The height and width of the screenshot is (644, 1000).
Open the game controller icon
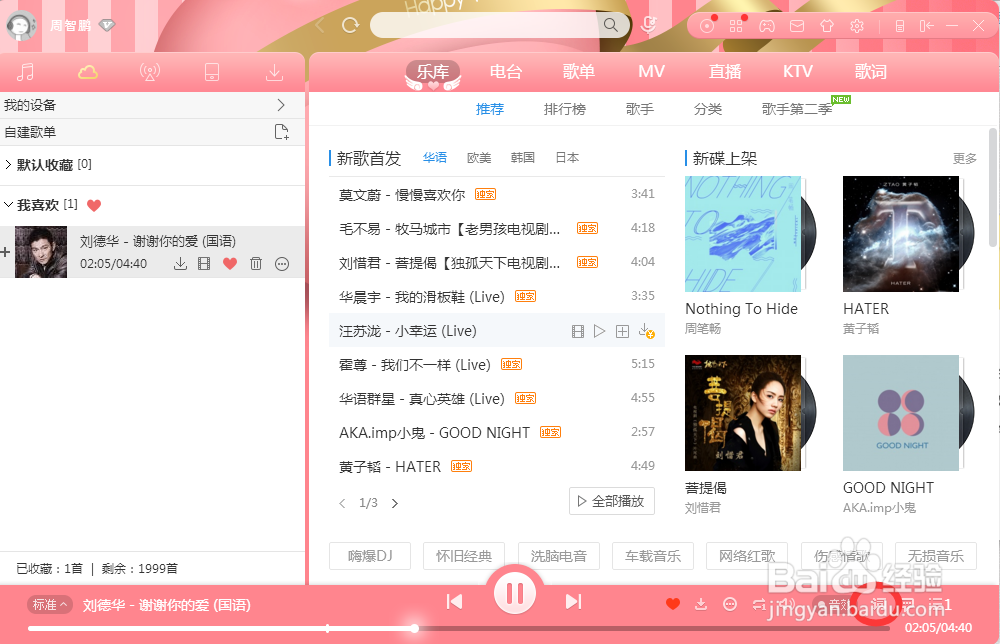tap(767, 26)
